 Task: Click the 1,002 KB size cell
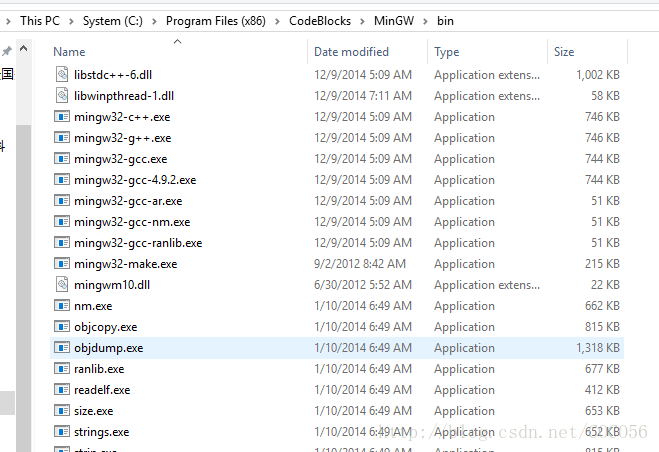[598, 74]
